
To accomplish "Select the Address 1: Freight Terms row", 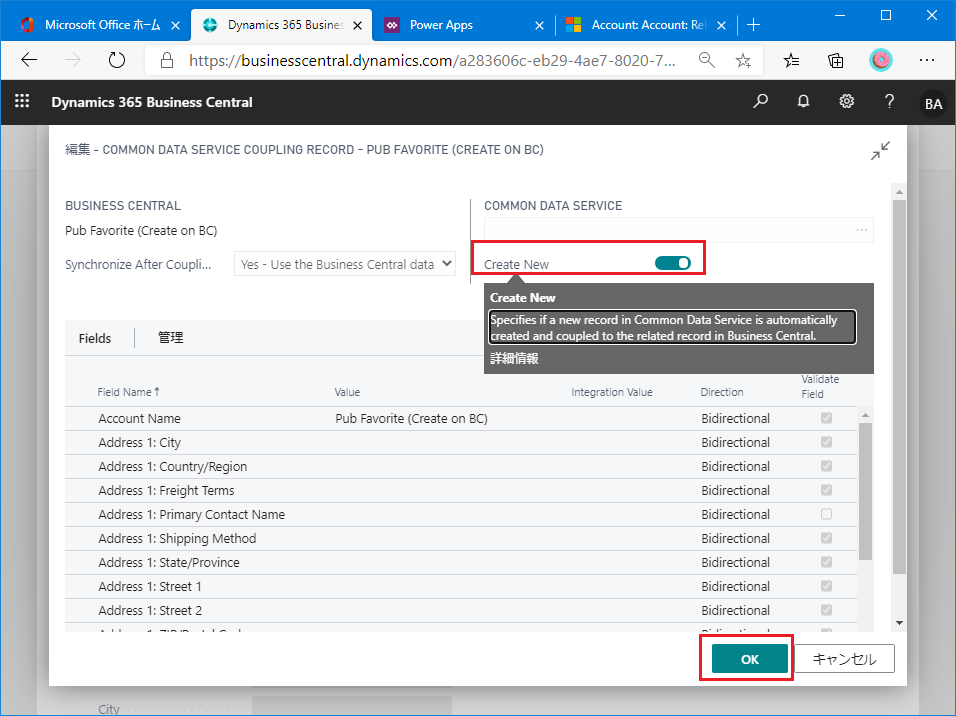I will point(461,490).
